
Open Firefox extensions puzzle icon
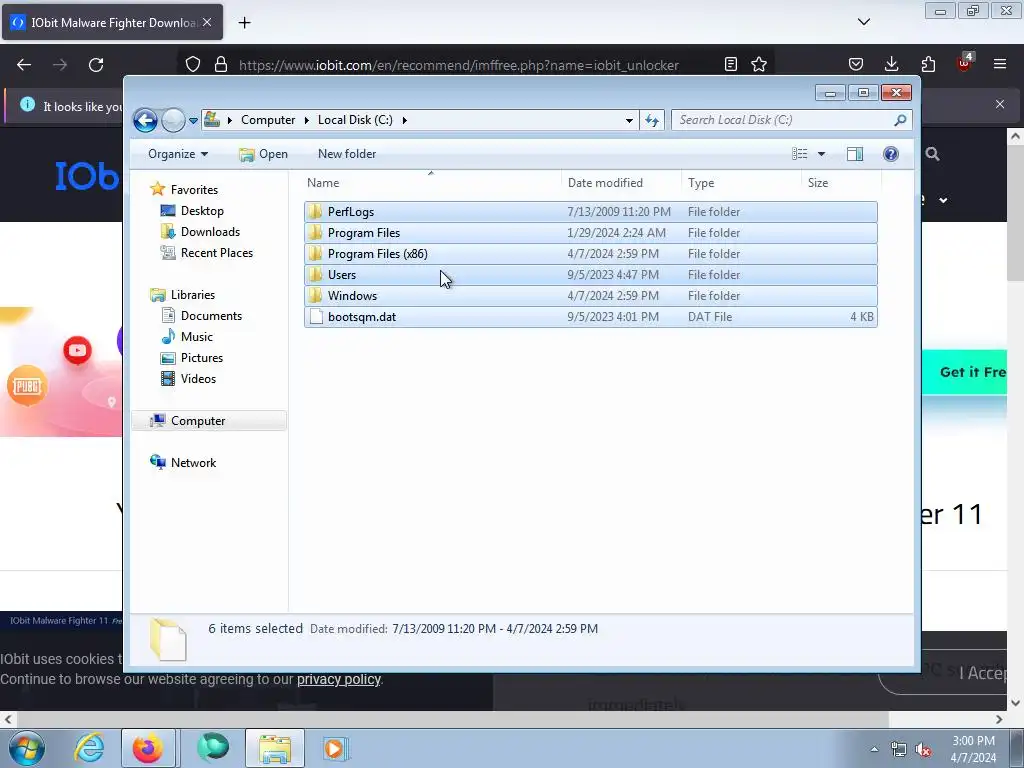pyautogui.click(x=928, y=64)
